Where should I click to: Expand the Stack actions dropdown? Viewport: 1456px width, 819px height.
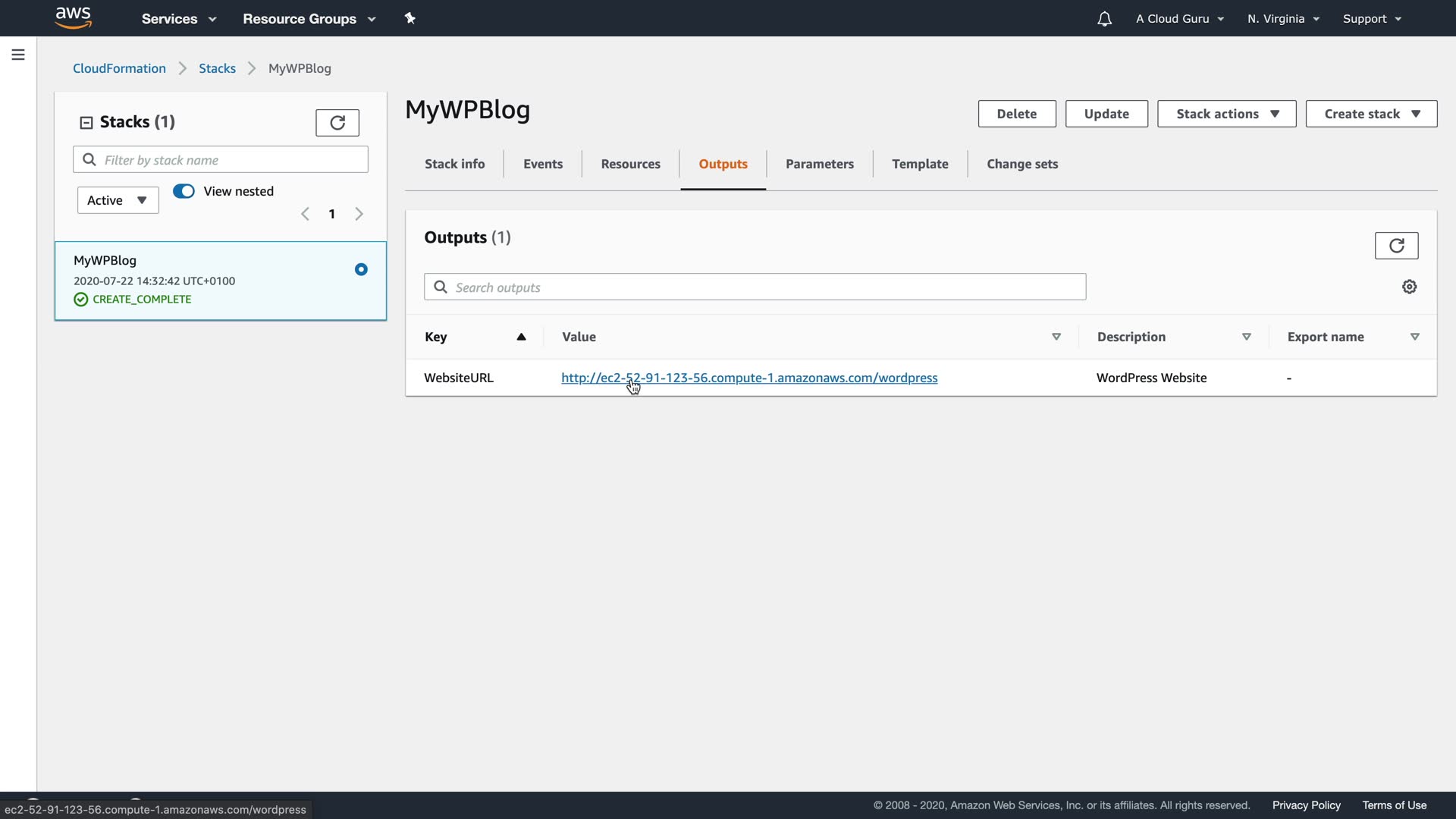pyautogui.click(x=1226, y=114)
